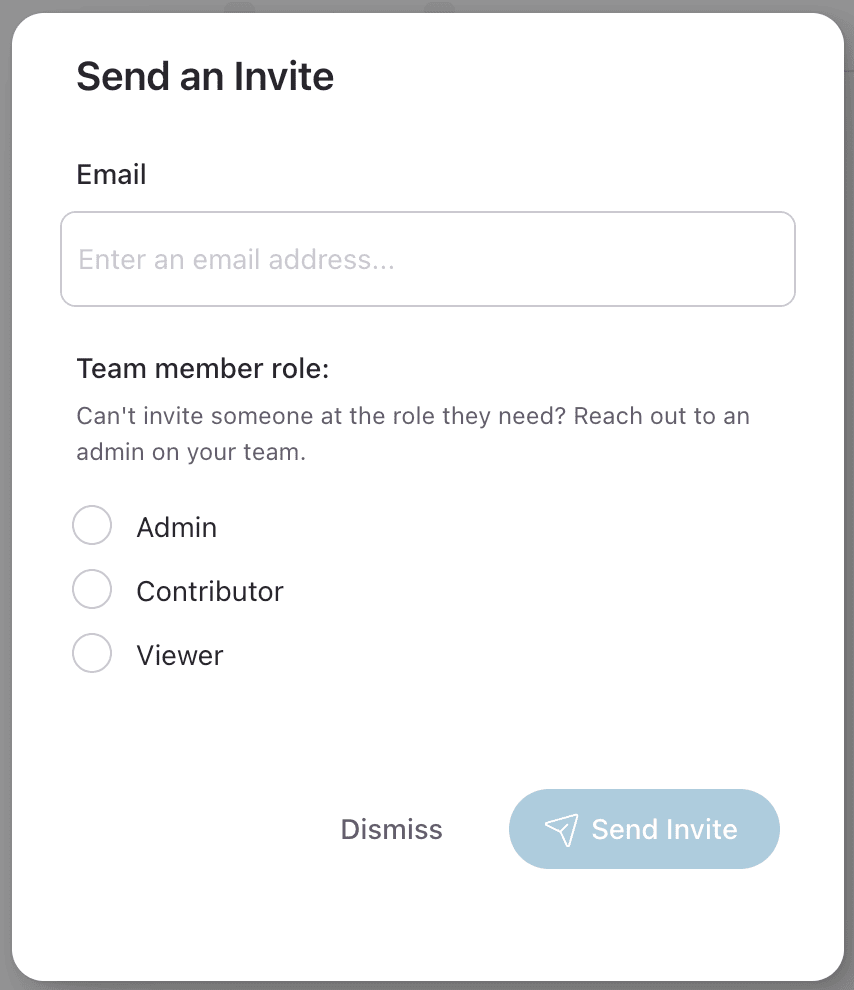Click the Viewer label text
The width and height of the screenshot is (854, 990).
pyautogui.click(x=180, y=655)
